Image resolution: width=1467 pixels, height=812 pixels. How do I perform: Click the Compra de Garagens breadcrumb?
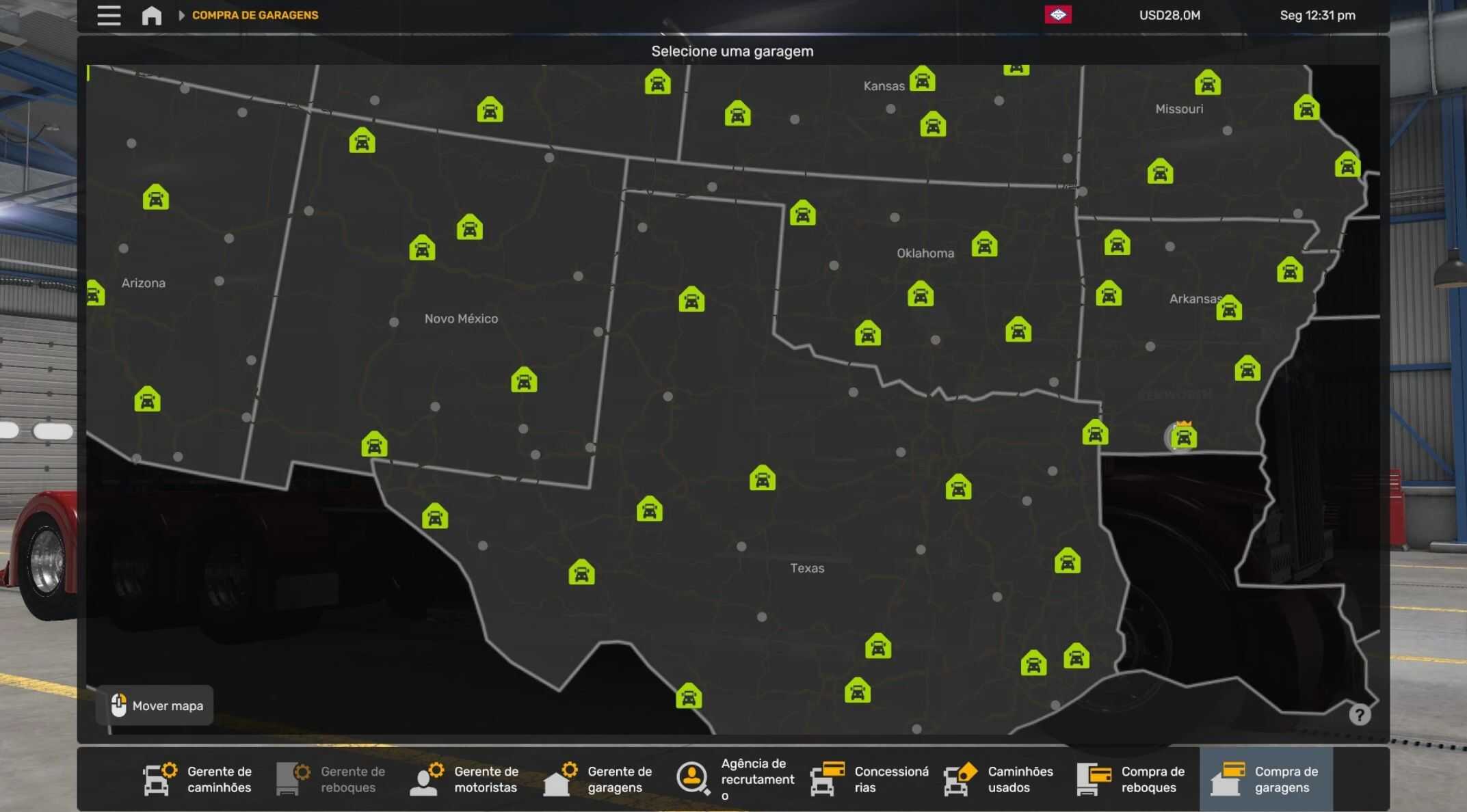coord(255,15)
